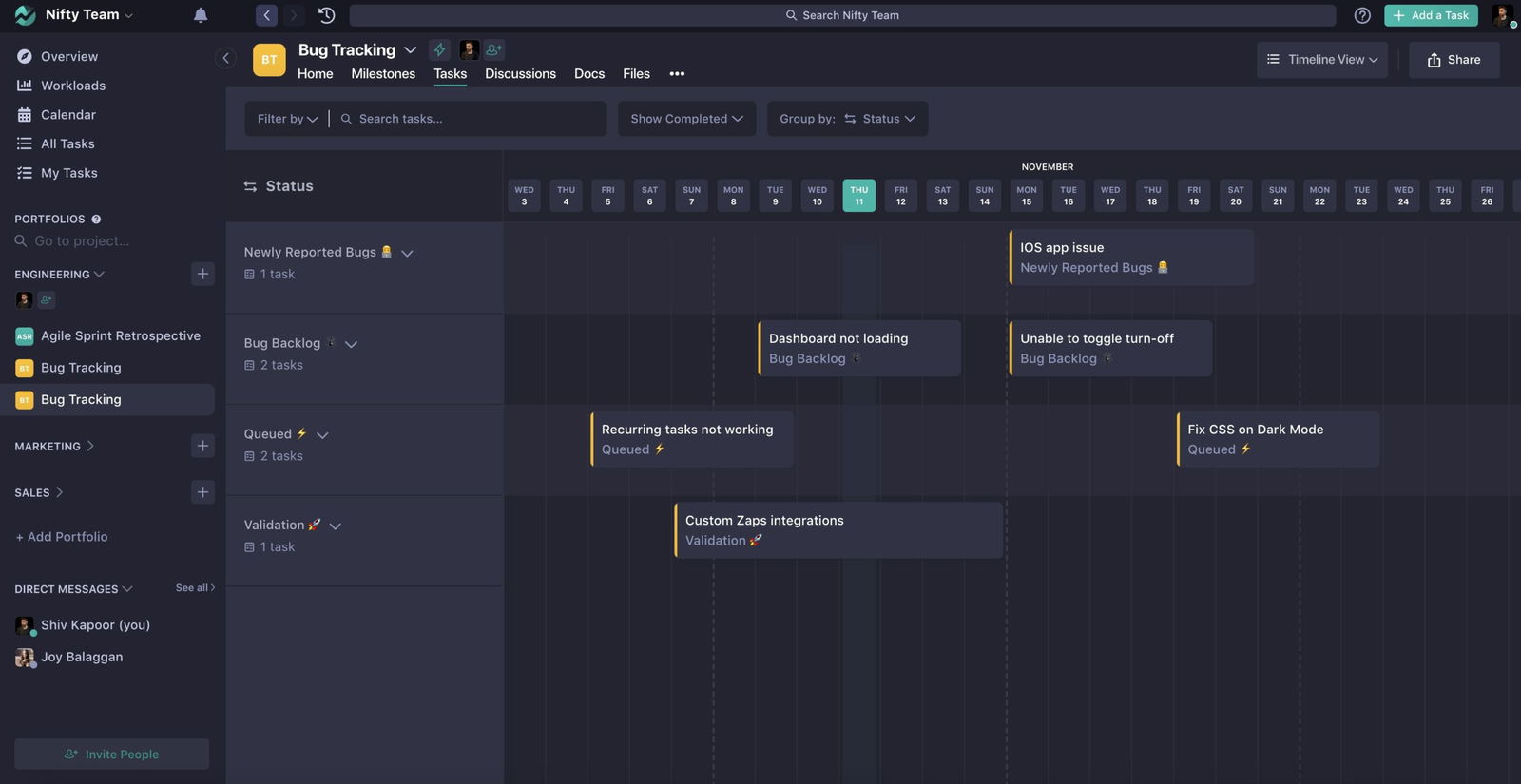Go back with the navigation arrow
Viewport: 1521px width, 784px height.
click(x=266, y=15)
